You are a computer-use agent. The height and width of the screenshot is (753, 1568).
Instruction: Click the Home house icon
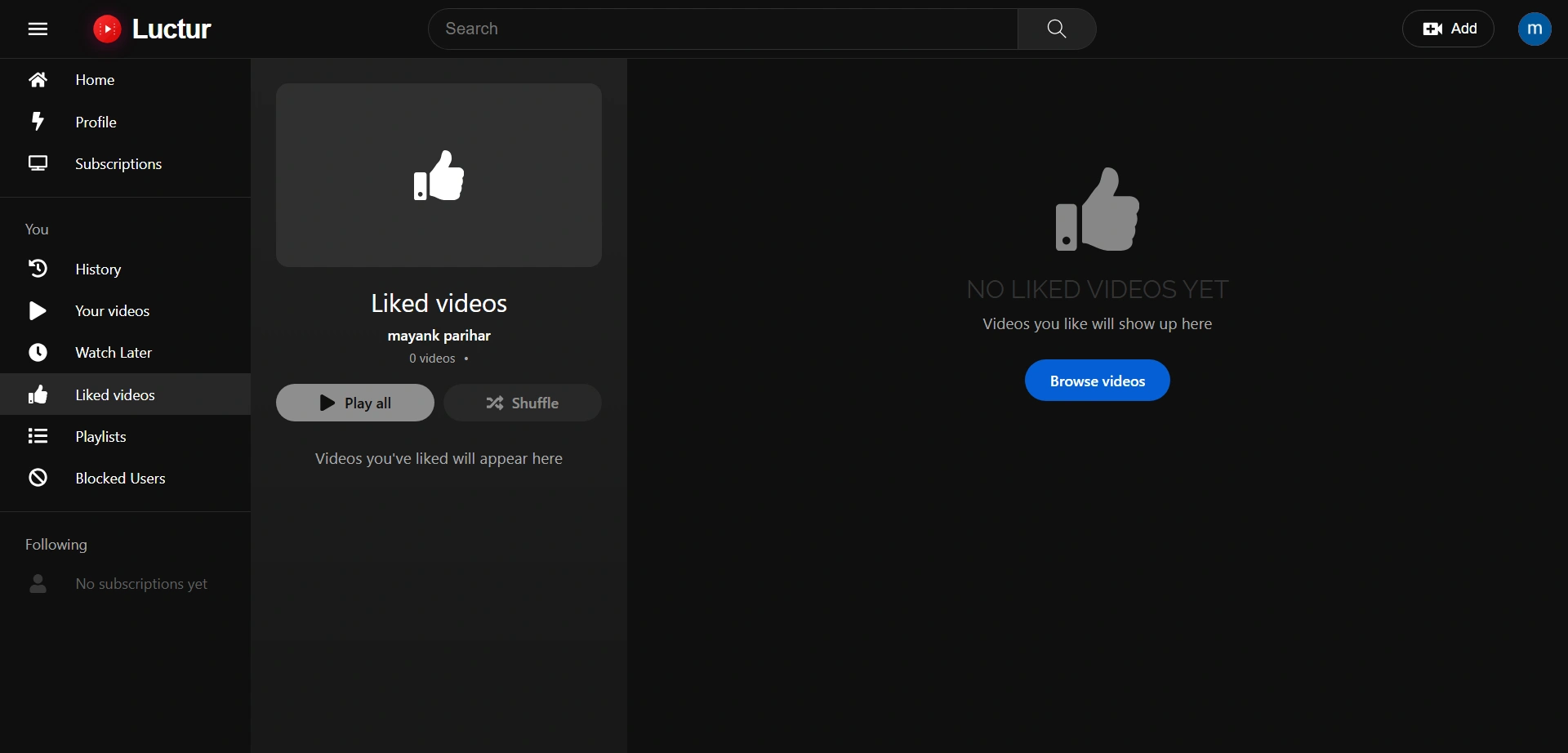38,80
